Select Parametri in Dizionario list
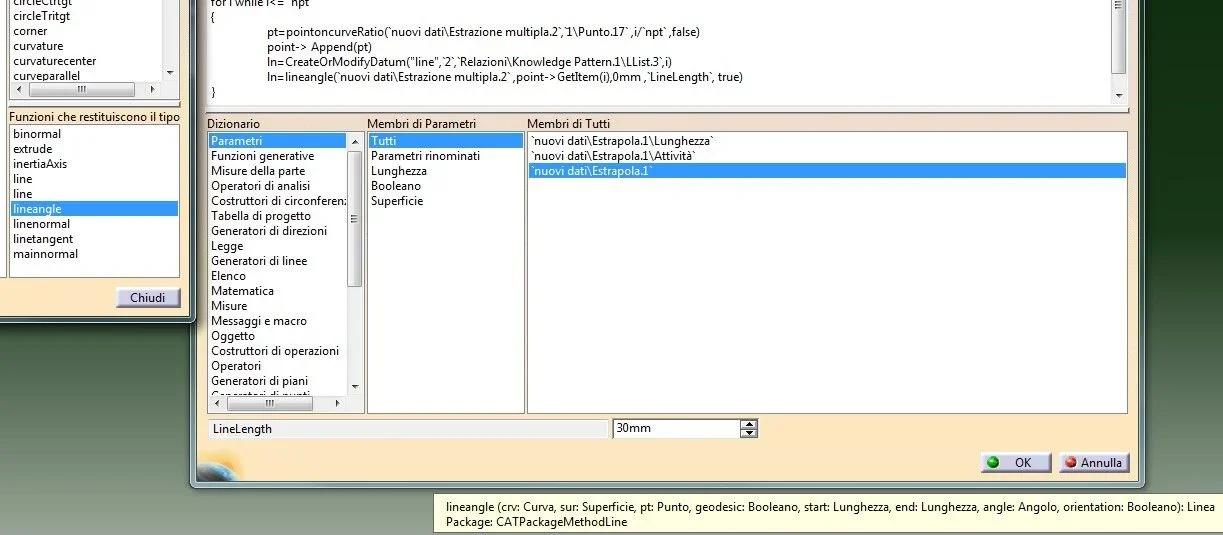 point(277,141)
